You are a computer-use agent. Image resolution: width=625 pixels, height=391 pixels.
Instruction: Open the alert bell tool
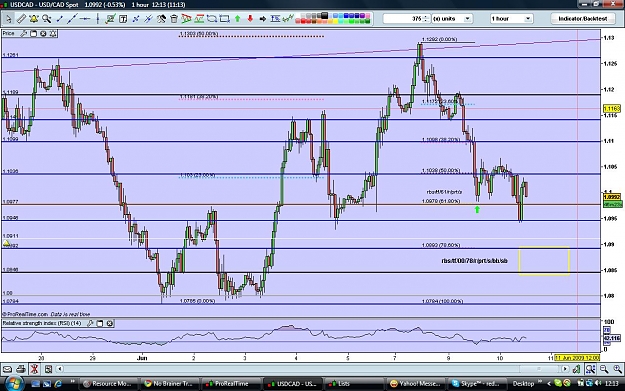34,19
